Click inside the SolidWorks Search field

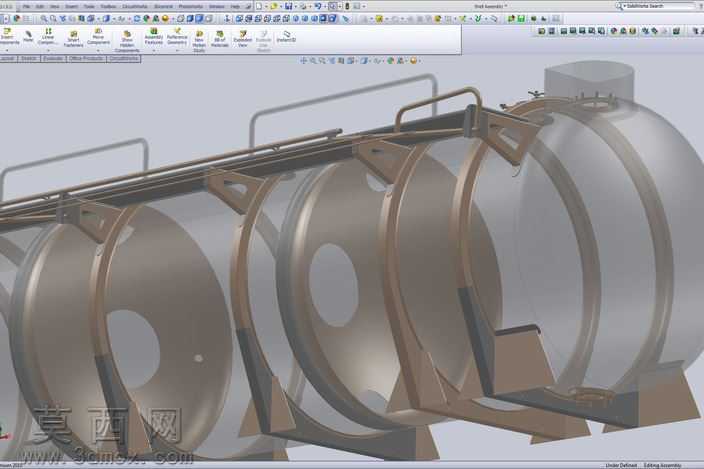point(660,6)
